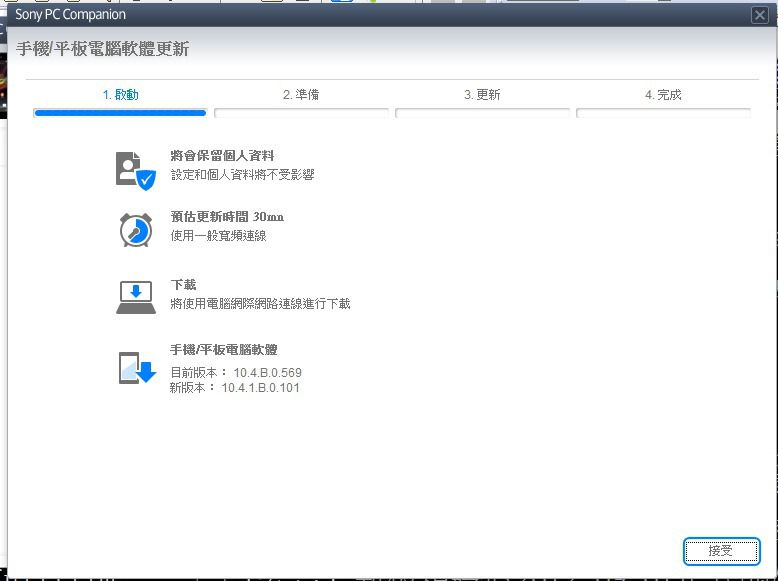Screen dimensions: 778x581
Task: Select the 2. 準備 step label
Action: coord(301,95)
